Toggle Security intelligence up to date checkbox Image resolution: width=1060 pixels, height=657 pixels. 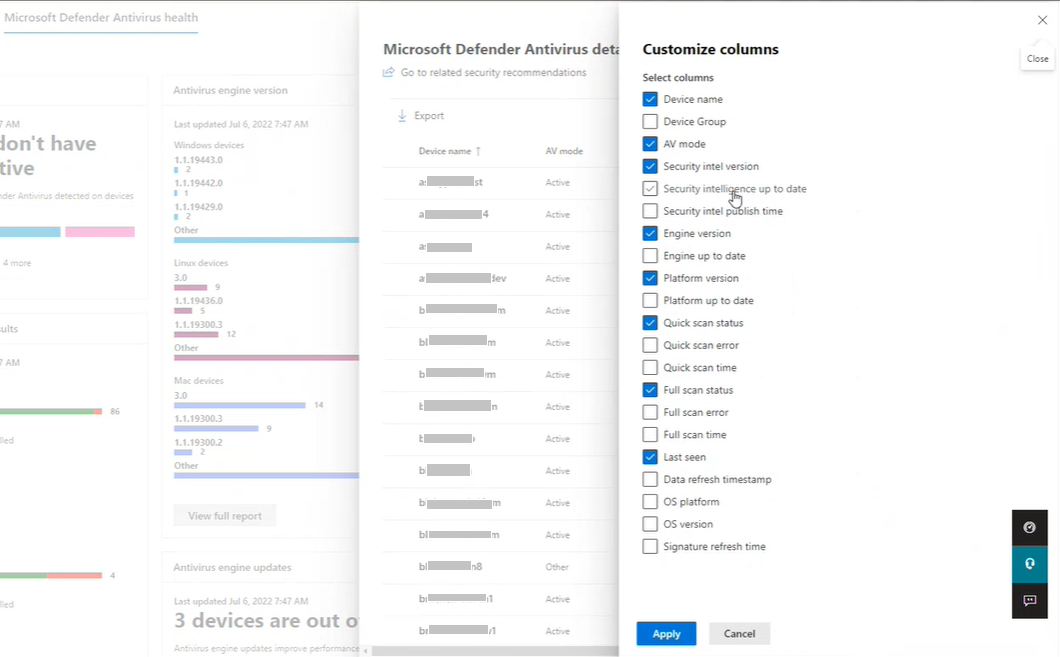coord(650,189)
